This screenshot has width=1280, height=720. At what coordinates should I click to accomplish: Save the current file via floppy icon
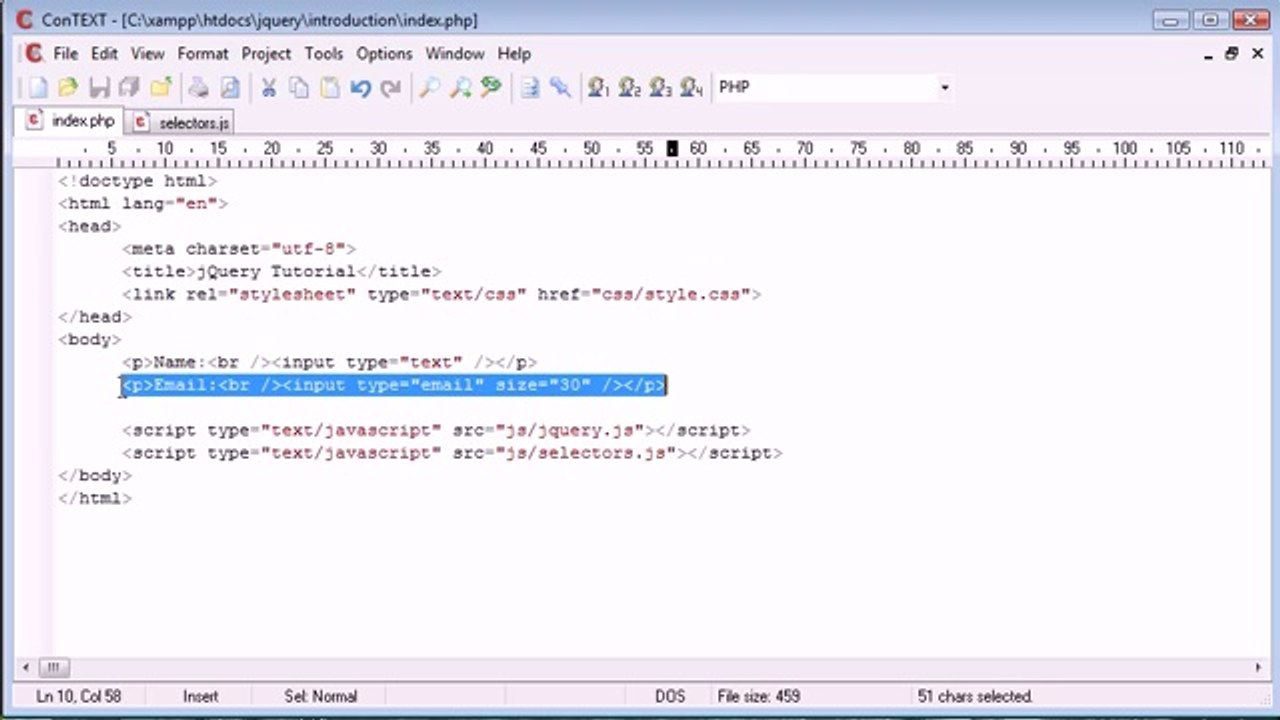99,88
